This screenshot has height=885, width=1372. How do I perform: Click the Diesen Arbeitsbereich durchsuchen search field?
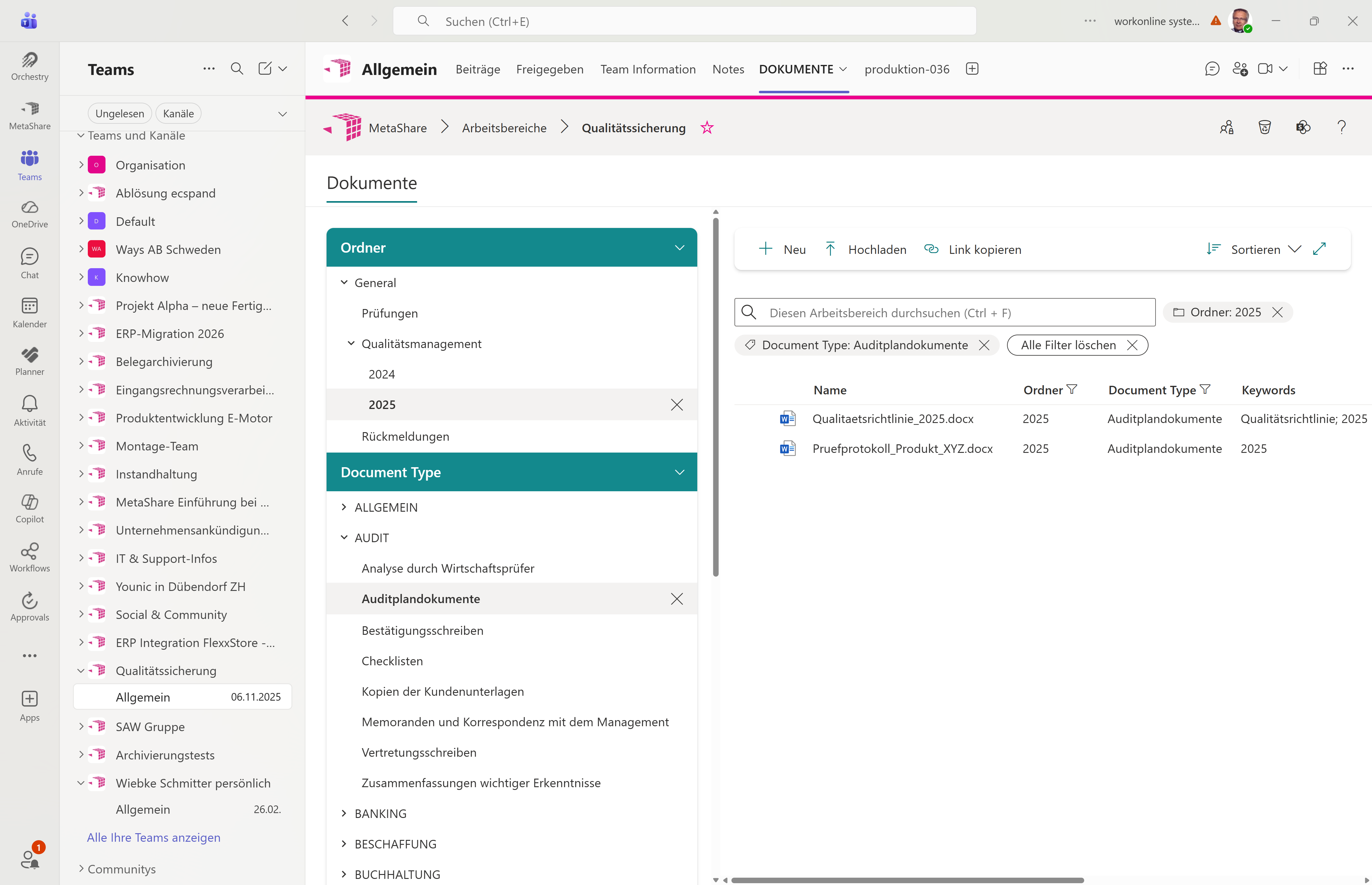click(954, 313)
